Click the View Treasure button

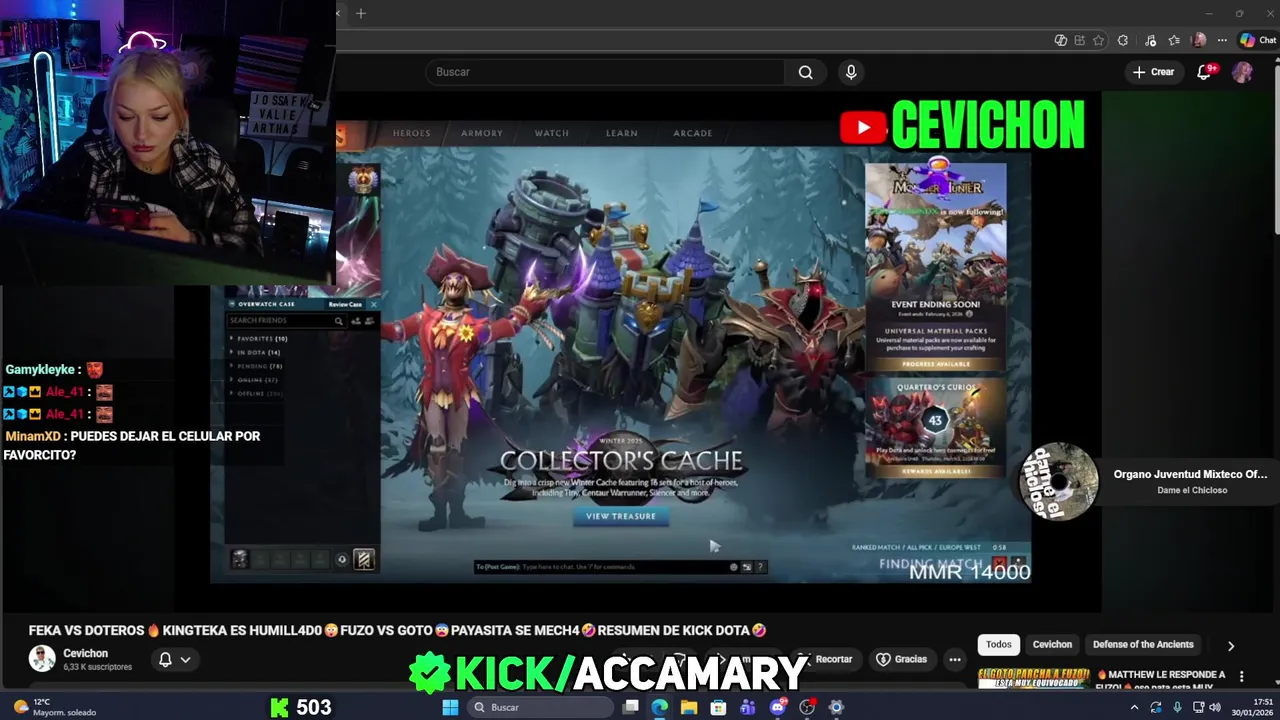621,516
